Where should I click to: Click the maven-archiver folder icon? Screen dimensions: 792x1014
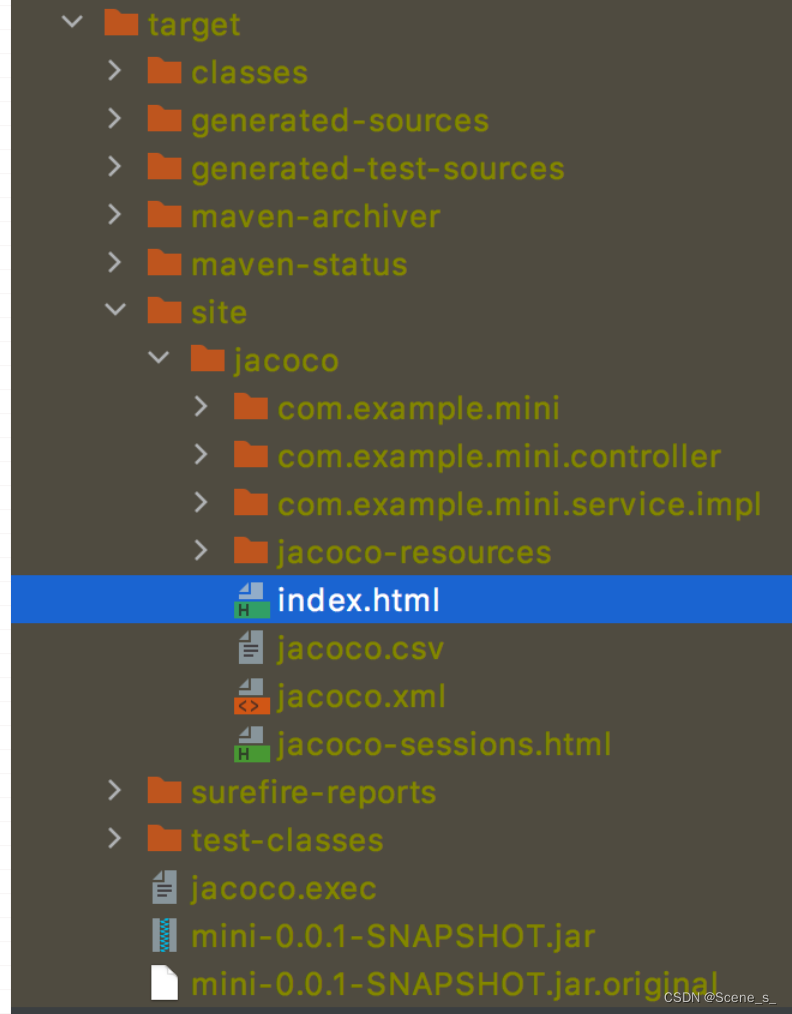tap(164, 214)
